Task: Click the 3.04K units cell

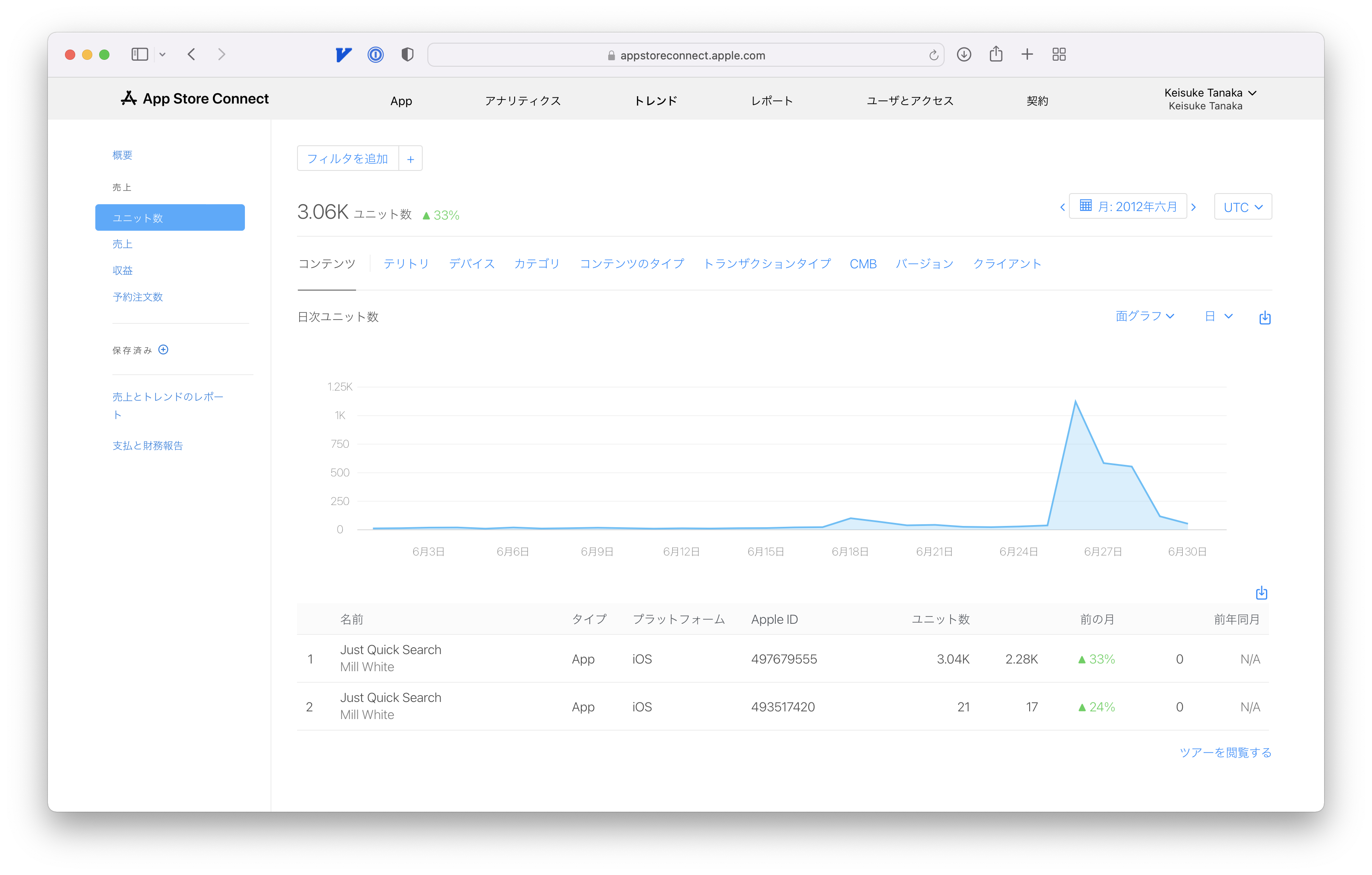Action: [953, 659]
